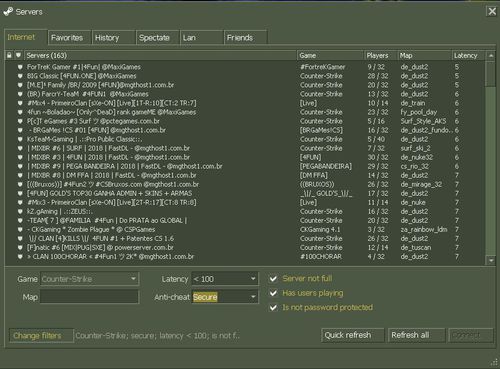Click the secure shield column header icon
The image size is (500, 369).
tap(18, 55)
